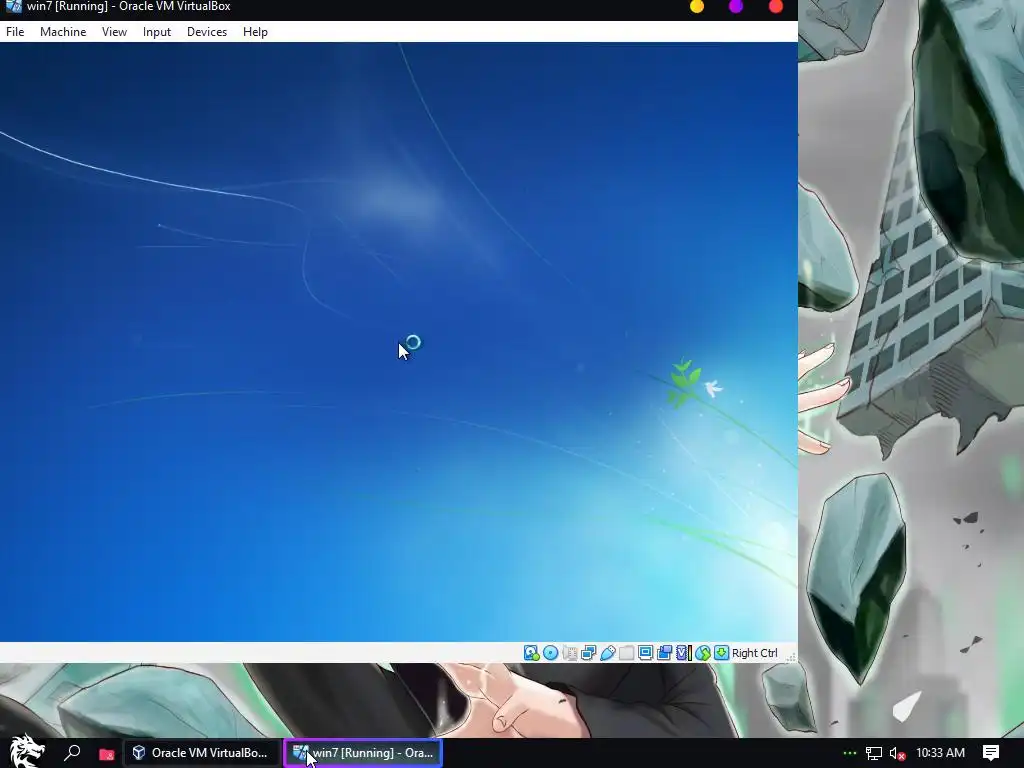Screen dimensions: 1024x768
Task: Open the network tray icon
Action: [874, 753]
